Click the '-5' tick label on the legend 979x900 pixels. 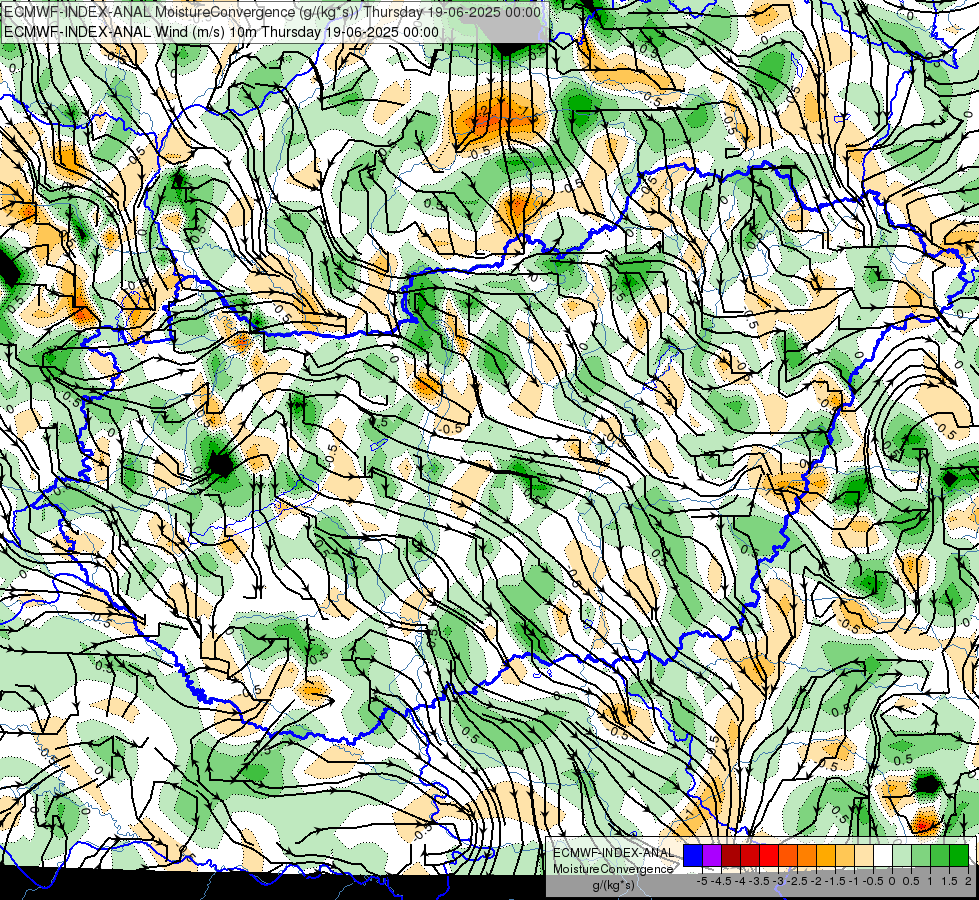click(702, 881)
